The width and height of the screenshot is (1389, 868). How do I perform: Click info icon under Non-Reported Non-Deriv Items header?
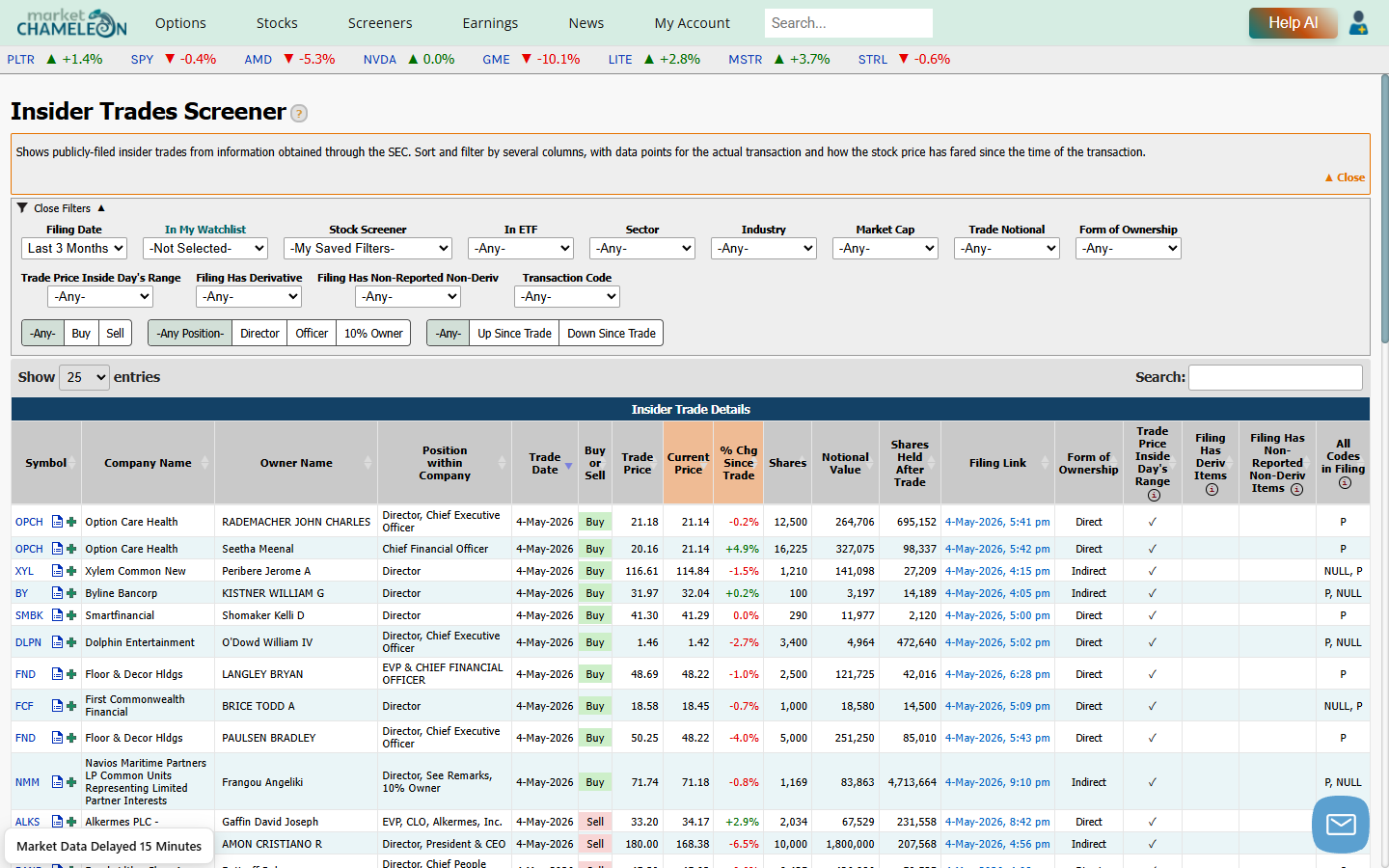1296,489
